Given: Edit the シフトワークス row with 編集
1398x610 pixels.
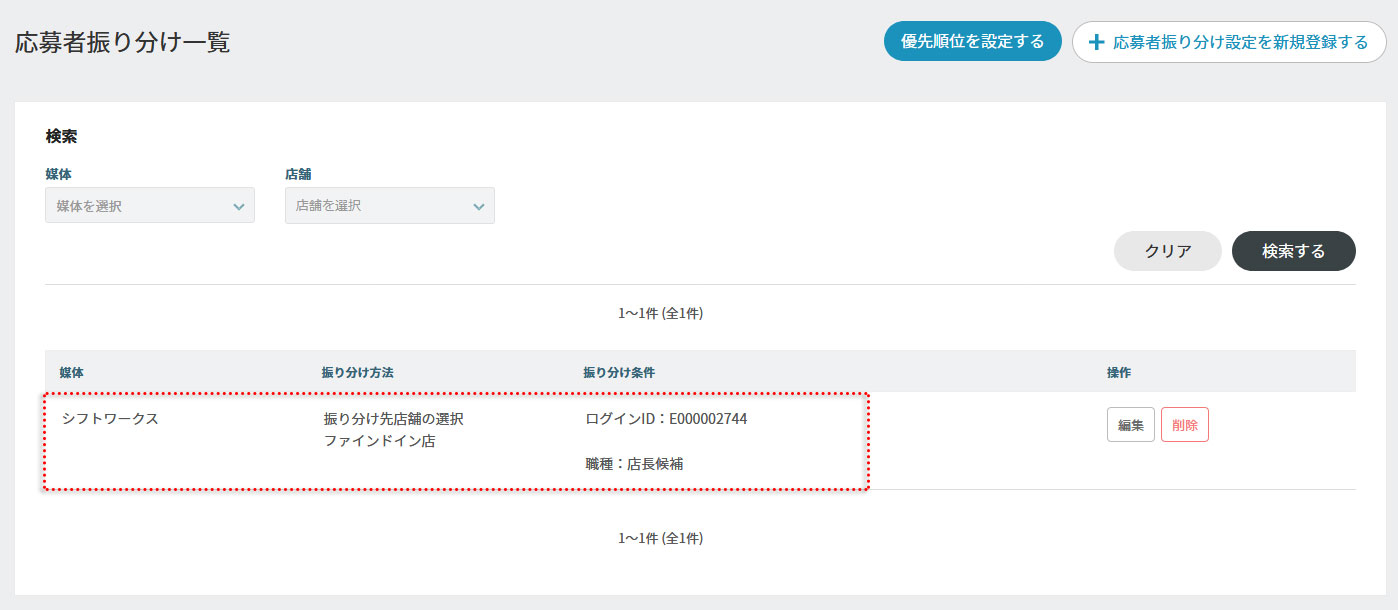Looking at the screenshot, I should click(x=1130, y=425).
